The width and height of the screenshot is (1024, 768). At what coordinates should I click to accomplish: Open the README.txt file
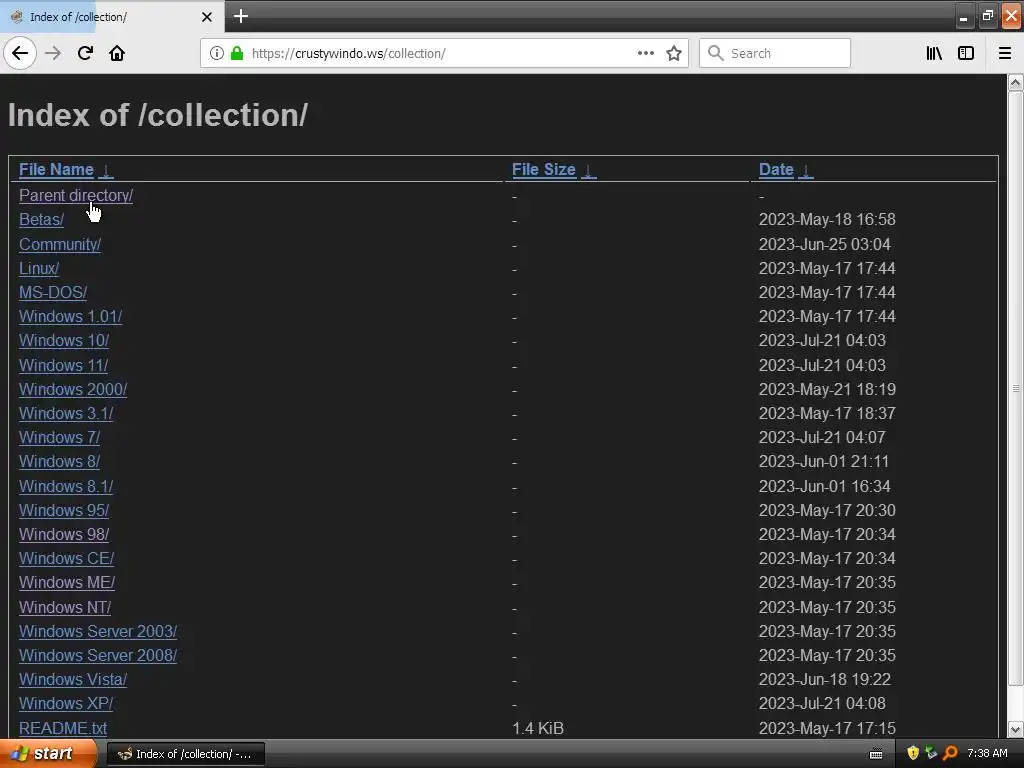[63, 728]
